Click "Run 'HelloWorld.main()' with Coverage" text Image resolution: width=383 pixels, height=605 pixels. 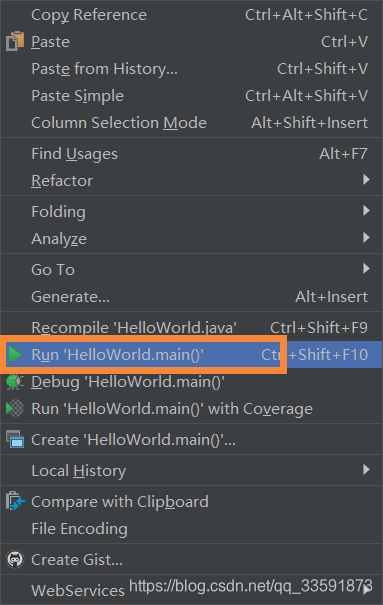coord(172,409)
